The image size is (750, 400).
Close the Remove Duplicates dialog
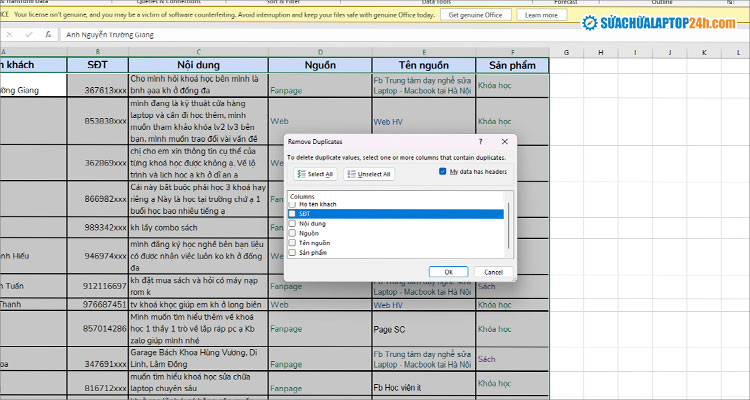(505, 142)
